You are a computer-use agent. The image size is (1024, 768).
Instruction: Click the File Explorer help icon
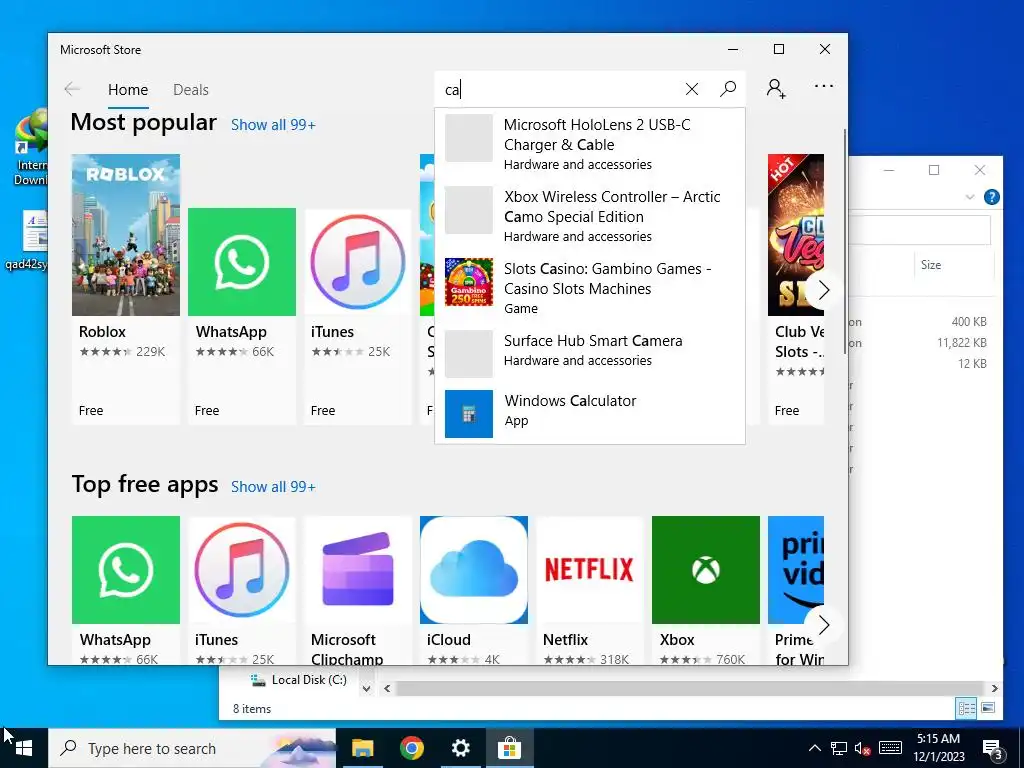pos(991,197)
